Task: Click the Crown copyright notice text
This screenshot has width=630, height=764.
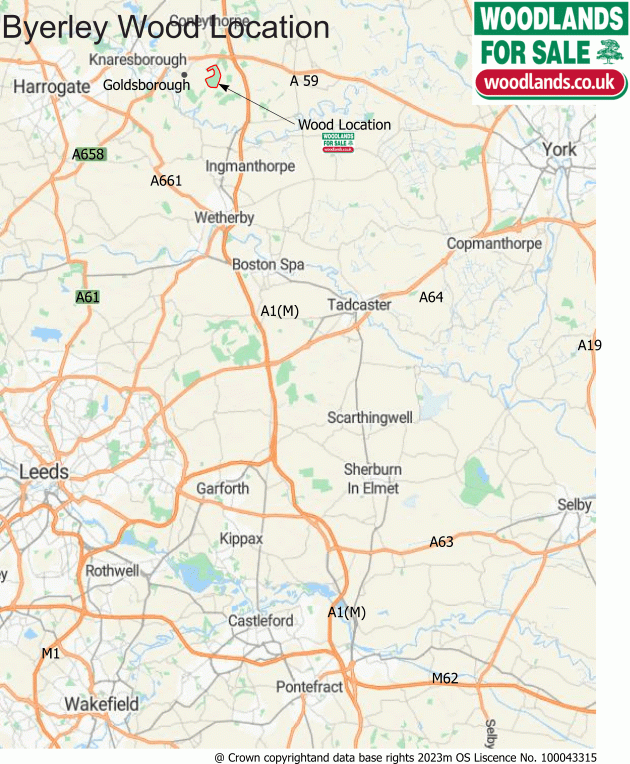Action: (405, 758)
